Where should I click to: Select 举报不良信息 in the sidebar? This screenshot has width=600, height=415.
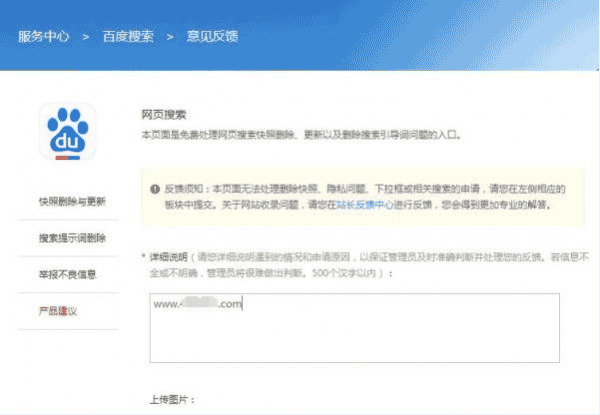[x=68, y=275]
